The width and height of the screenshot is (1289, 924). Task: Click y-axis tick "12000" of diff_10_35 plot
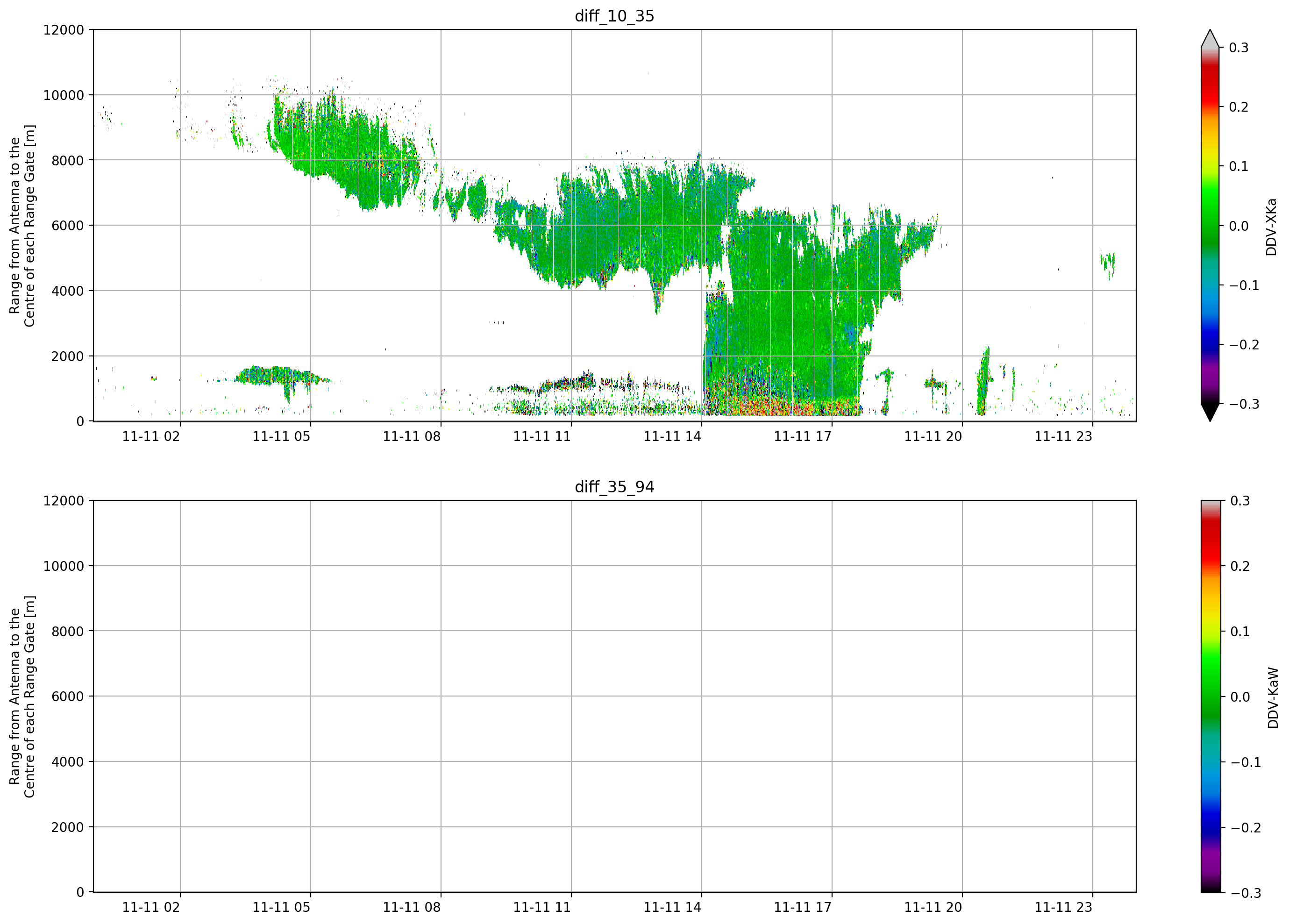click(x=64, y=29)
